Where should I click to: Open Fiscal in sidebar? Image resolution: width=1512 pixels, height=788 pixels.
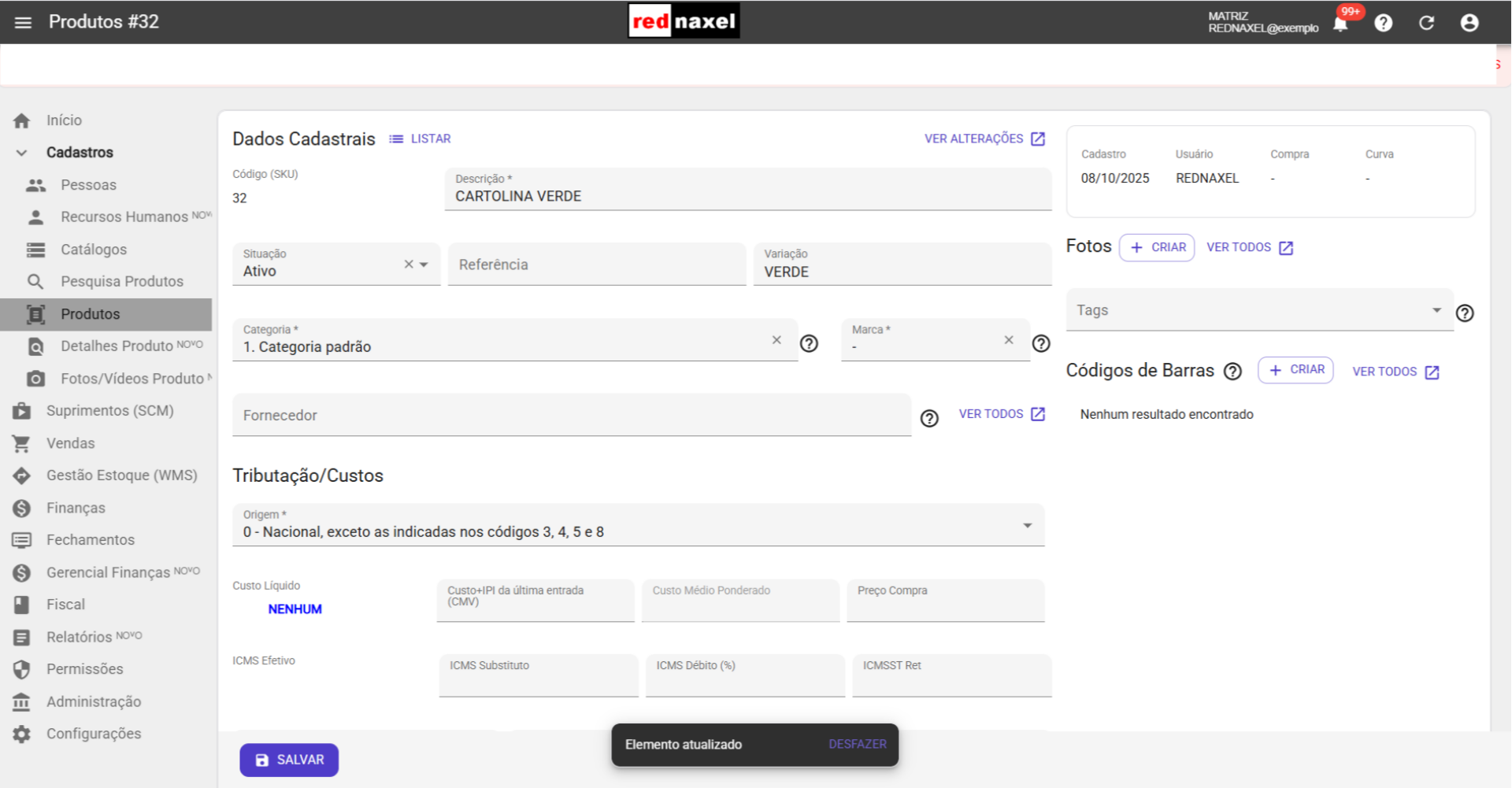(x=106, y=605)
